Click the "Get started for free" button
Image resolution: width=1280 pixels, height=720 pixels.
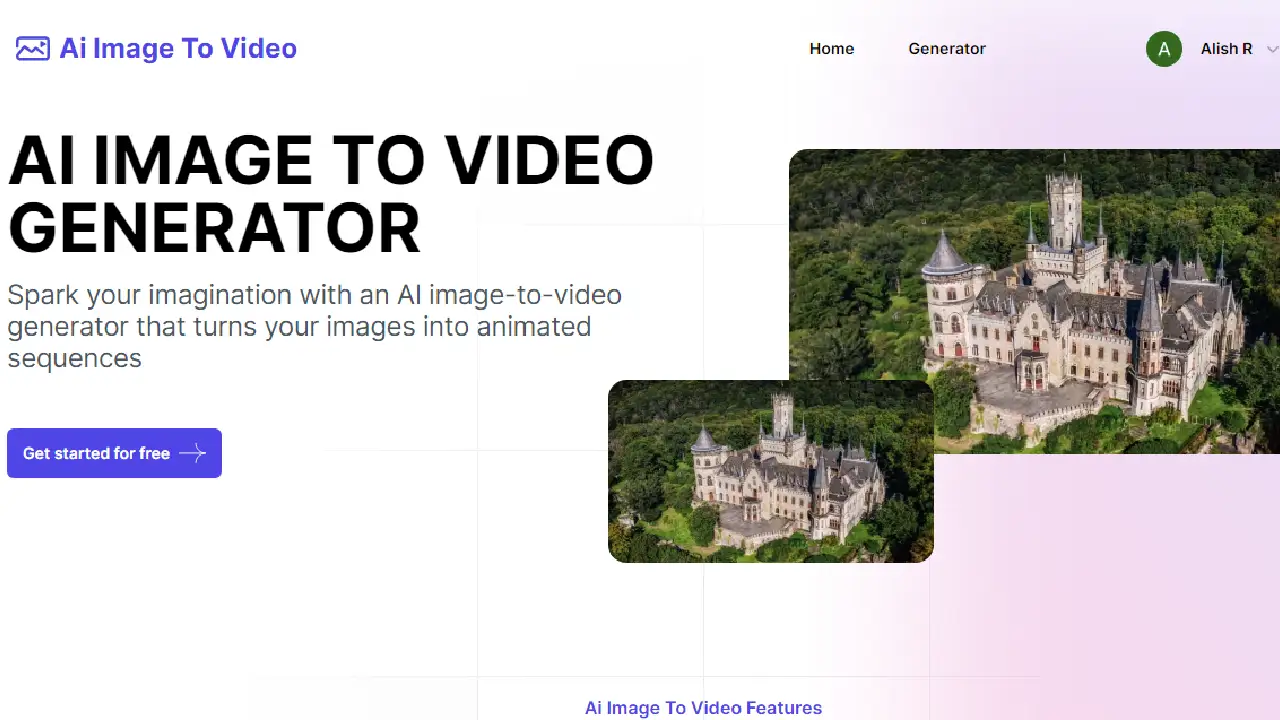click(x=114, y=453)
